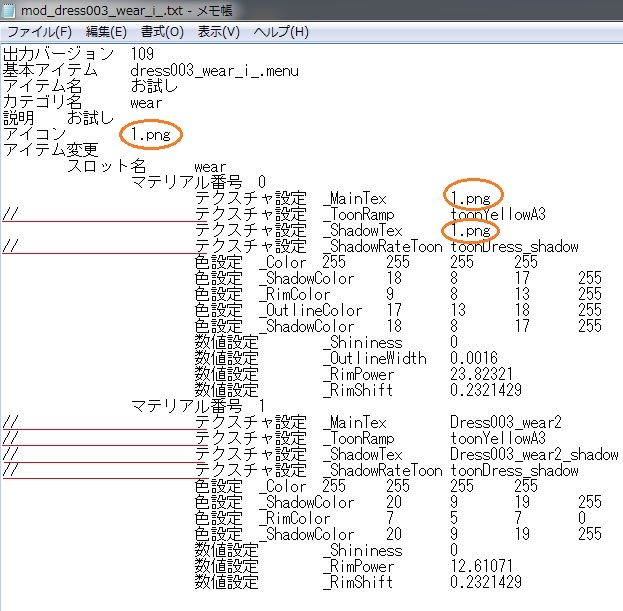The width and height of the screenshot is (623, 611).
Task: Click the カテゴリ名 value wear
Action: [x=146, y=103]
